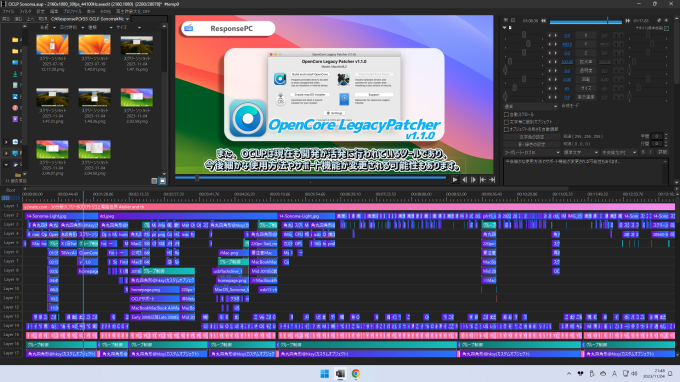Switch file browser to large thumbnails view icon
Image resolution: width=680 pixels, height=382 pixels.
tap(162, 181)
